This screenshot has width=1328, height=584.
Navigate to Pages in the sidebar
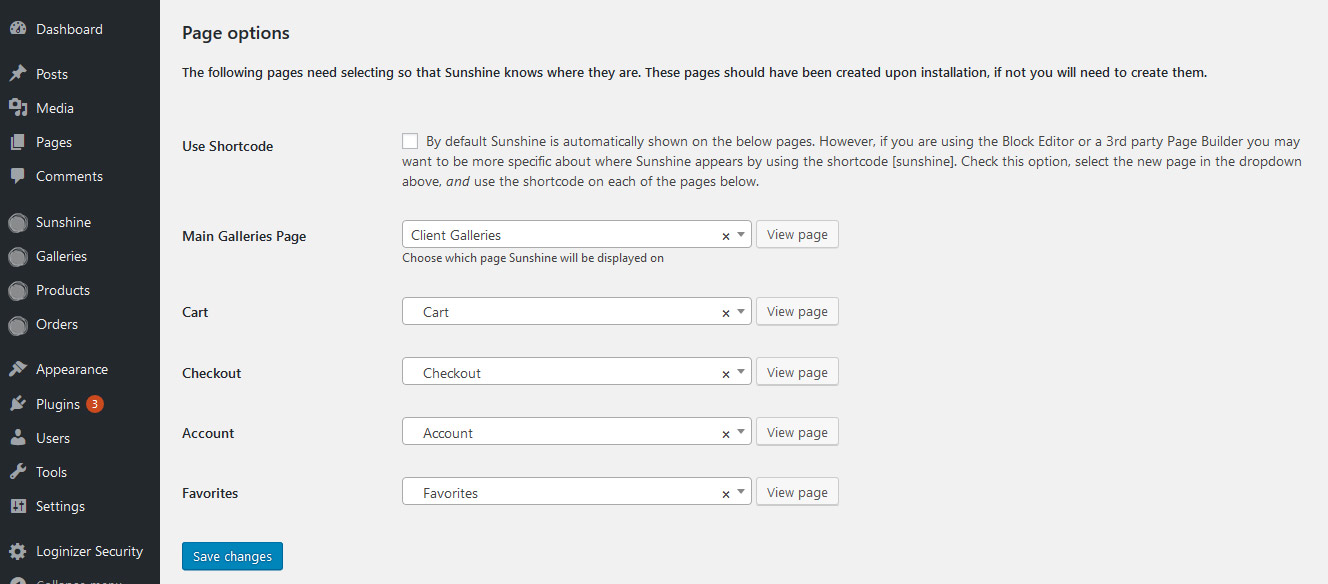(x=54, y=142)
